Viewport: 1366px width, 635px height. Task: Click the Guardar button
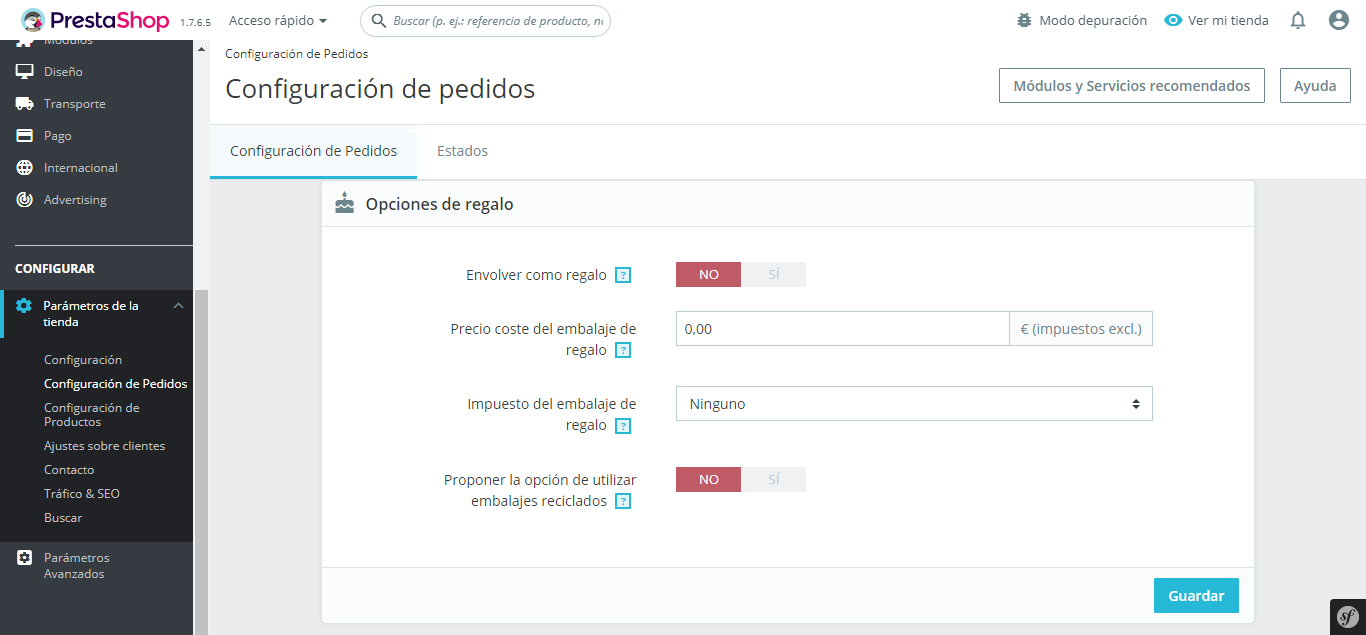coord(1196,595)
